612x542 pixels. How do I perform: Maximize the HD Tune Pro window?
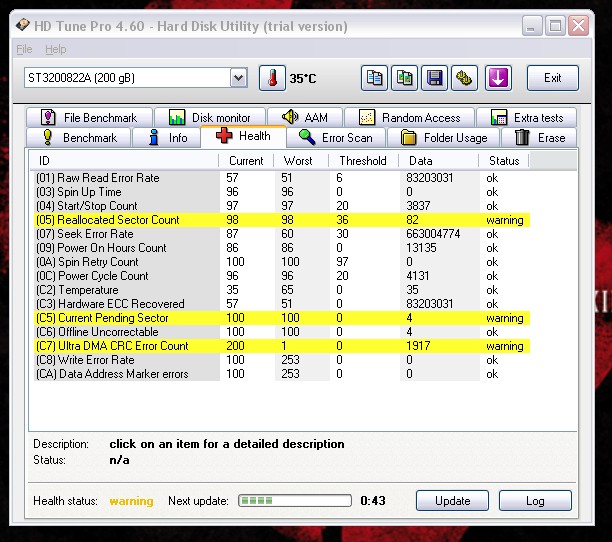(555, 26)
